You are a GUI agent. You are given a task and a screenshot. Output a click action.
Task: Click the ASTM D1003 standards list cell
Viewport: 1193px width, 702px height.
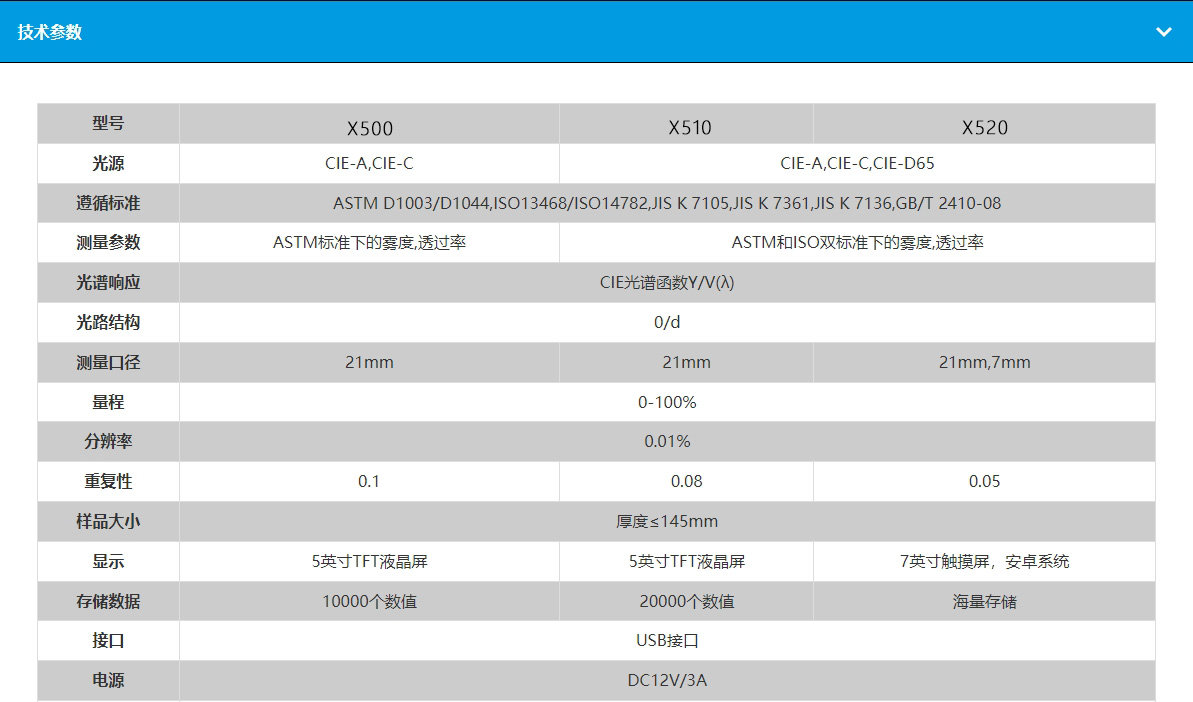tap(667, 203)
